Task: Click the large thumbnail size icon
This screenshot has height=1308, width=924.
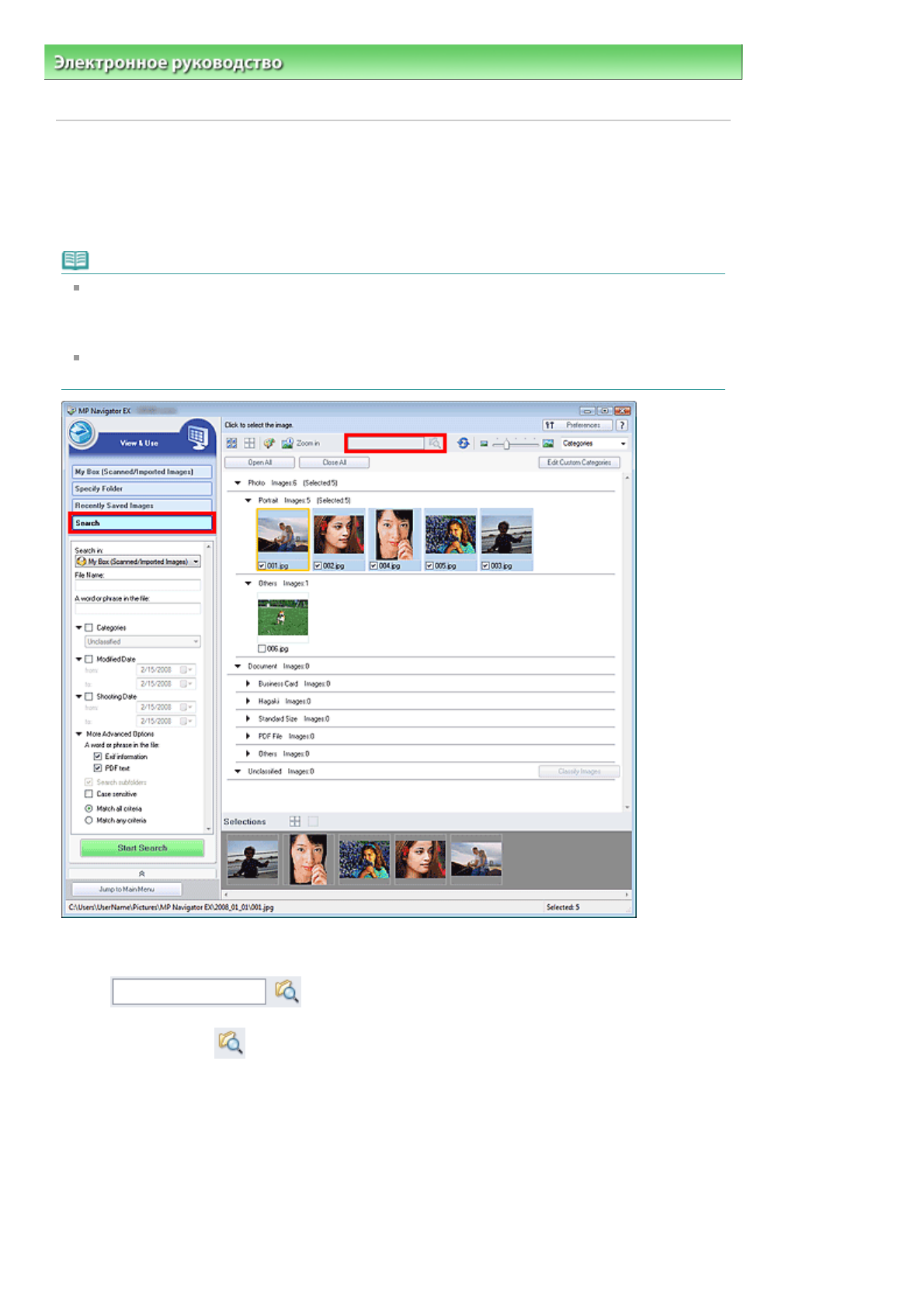Action: [548, 444]
